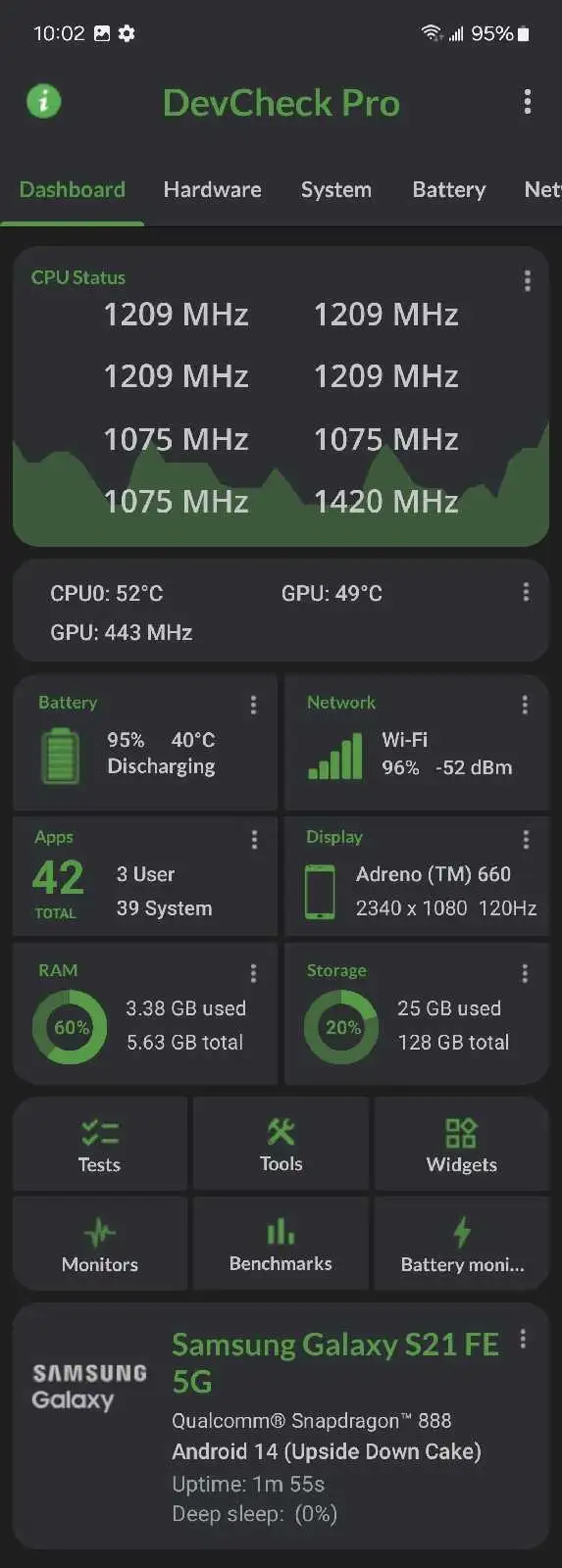Open Monitors pulse icon

99,1232
